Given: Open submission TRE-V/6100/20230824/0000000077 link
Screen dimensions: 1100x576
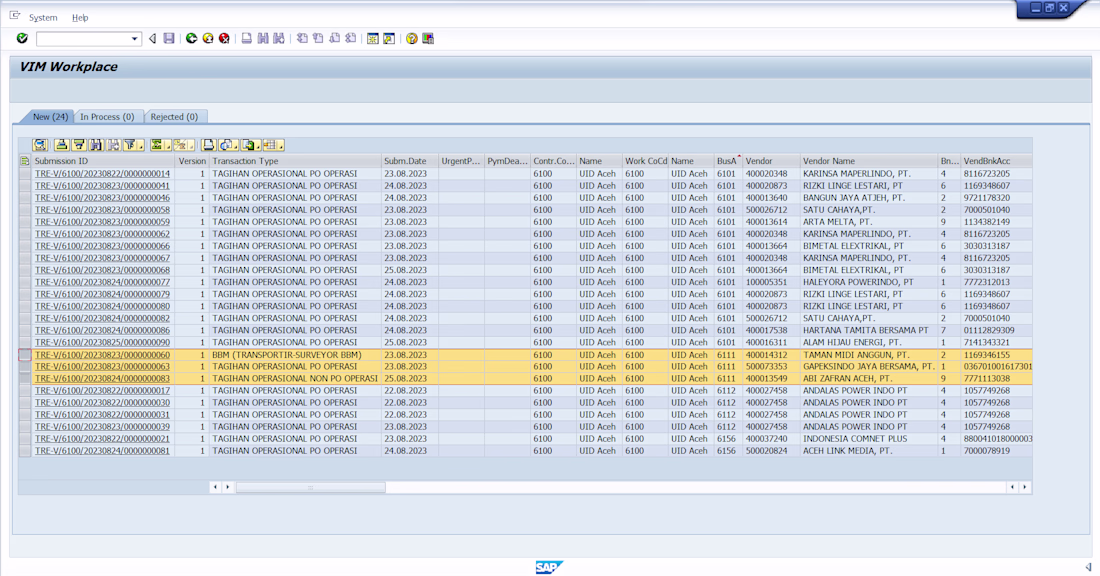Looking at the screenshot, I should 102,282.
